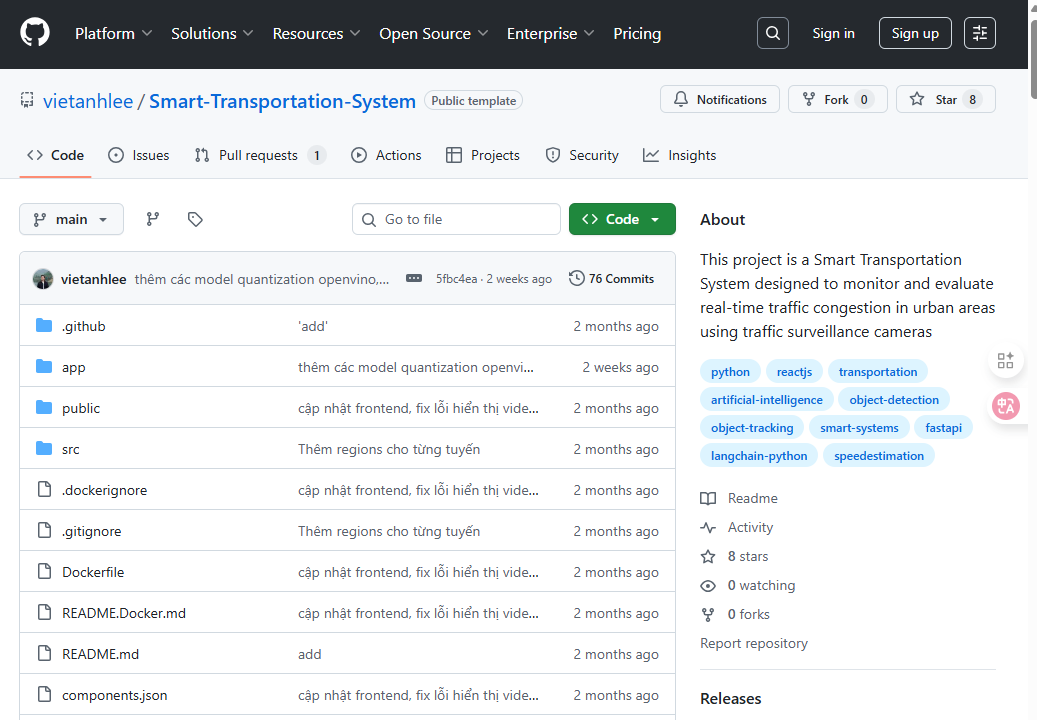Screen dimensions: 1037x720
Task: Click Sign in link
Action: coord(833,33)
